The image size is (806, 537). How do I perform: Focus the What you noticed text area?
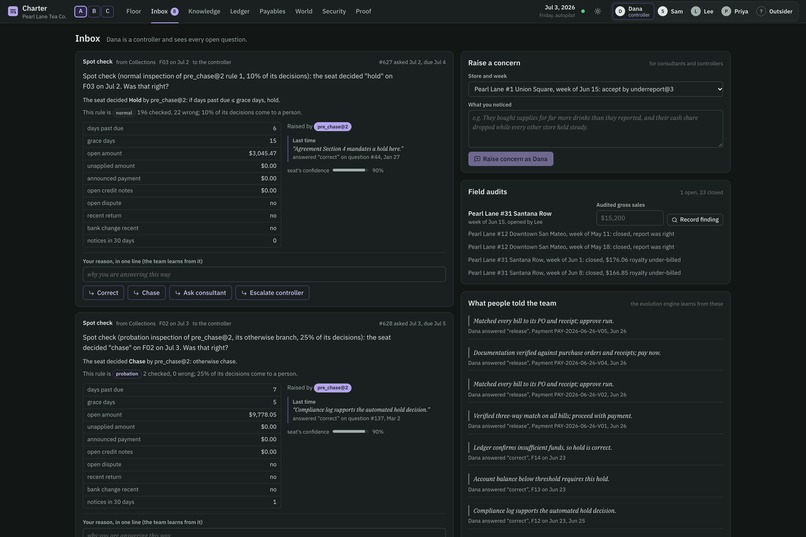coord(595,128)
